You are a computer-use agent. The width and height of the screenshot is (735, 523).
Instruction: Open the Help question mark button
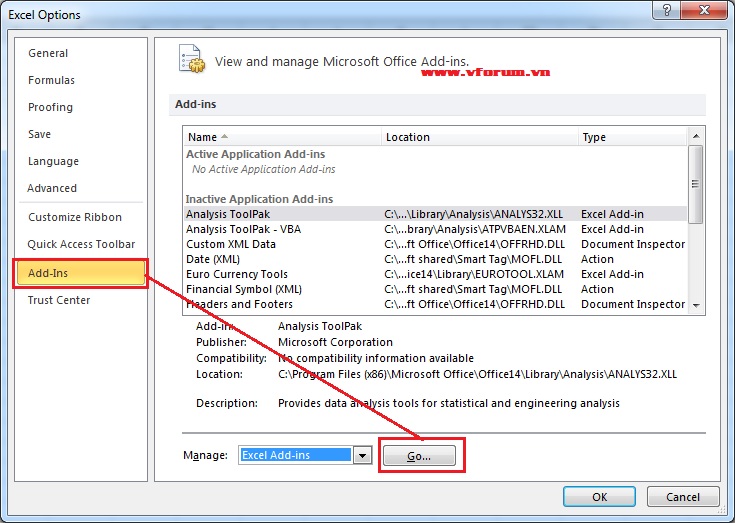point(668,10)
